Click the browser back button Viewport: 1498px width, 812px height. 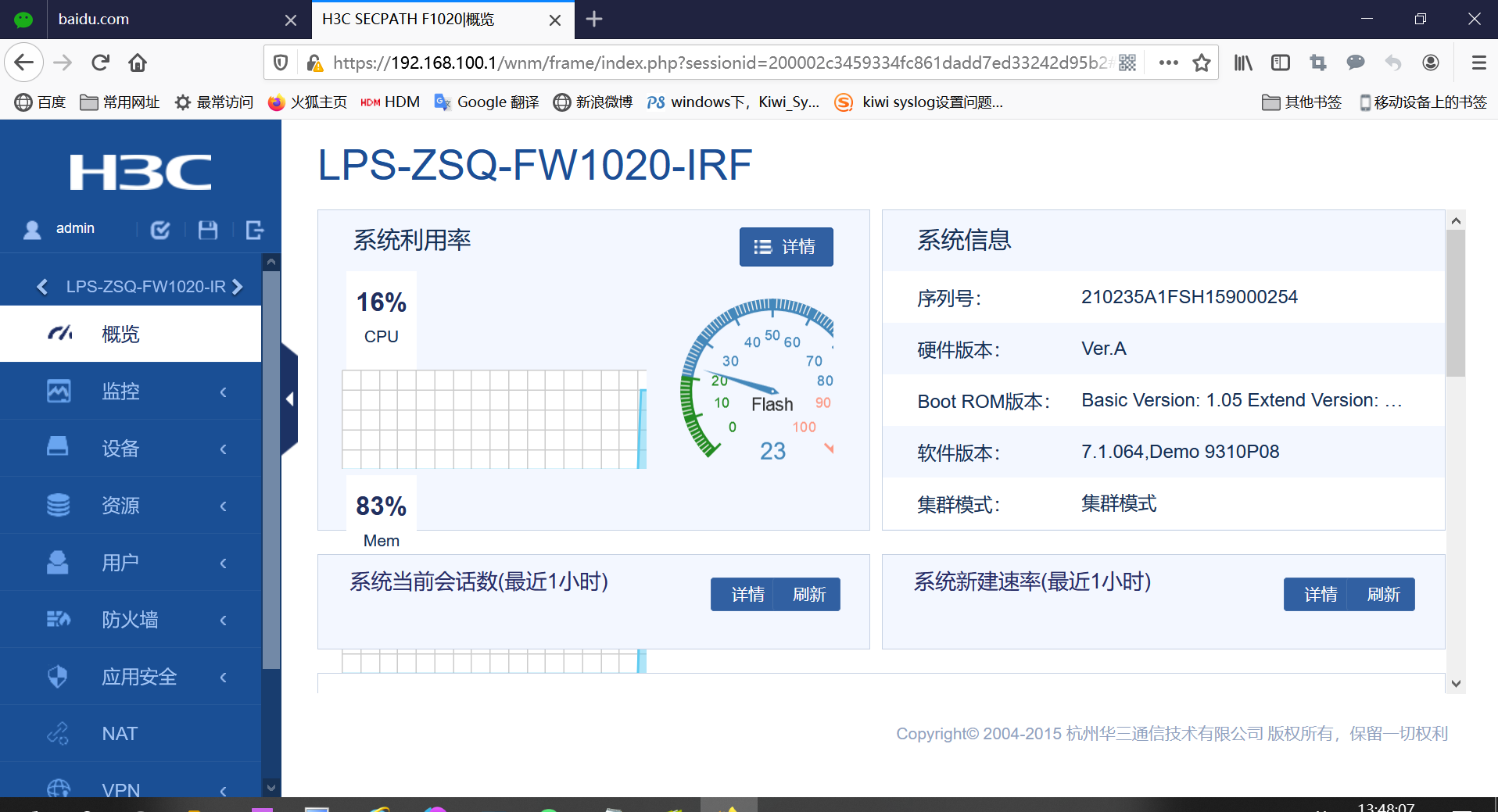[24, 63]
